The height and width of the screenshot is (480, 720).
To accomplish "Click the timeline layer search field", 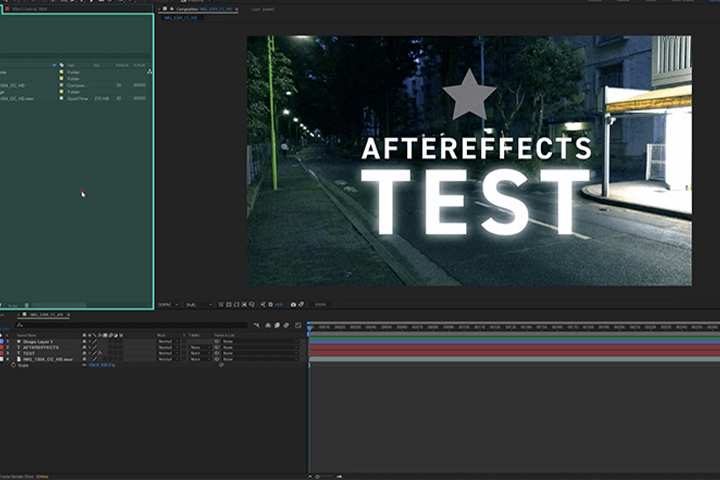I will 131,325.
